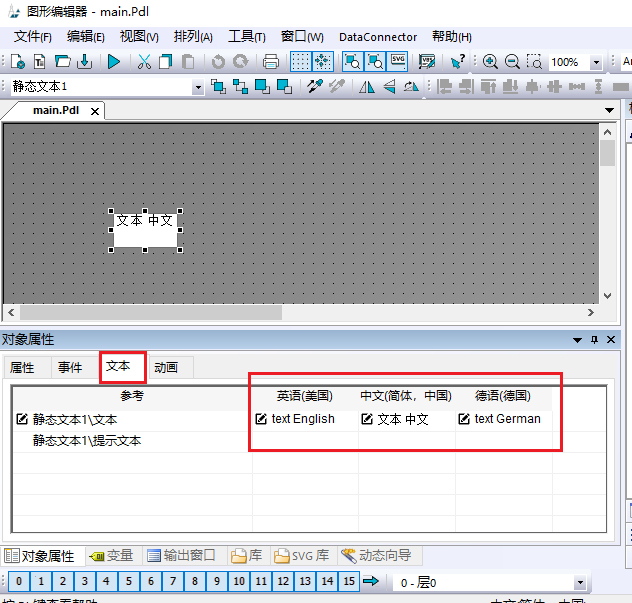Cut selection with the scissors icon

coord(144,62)
